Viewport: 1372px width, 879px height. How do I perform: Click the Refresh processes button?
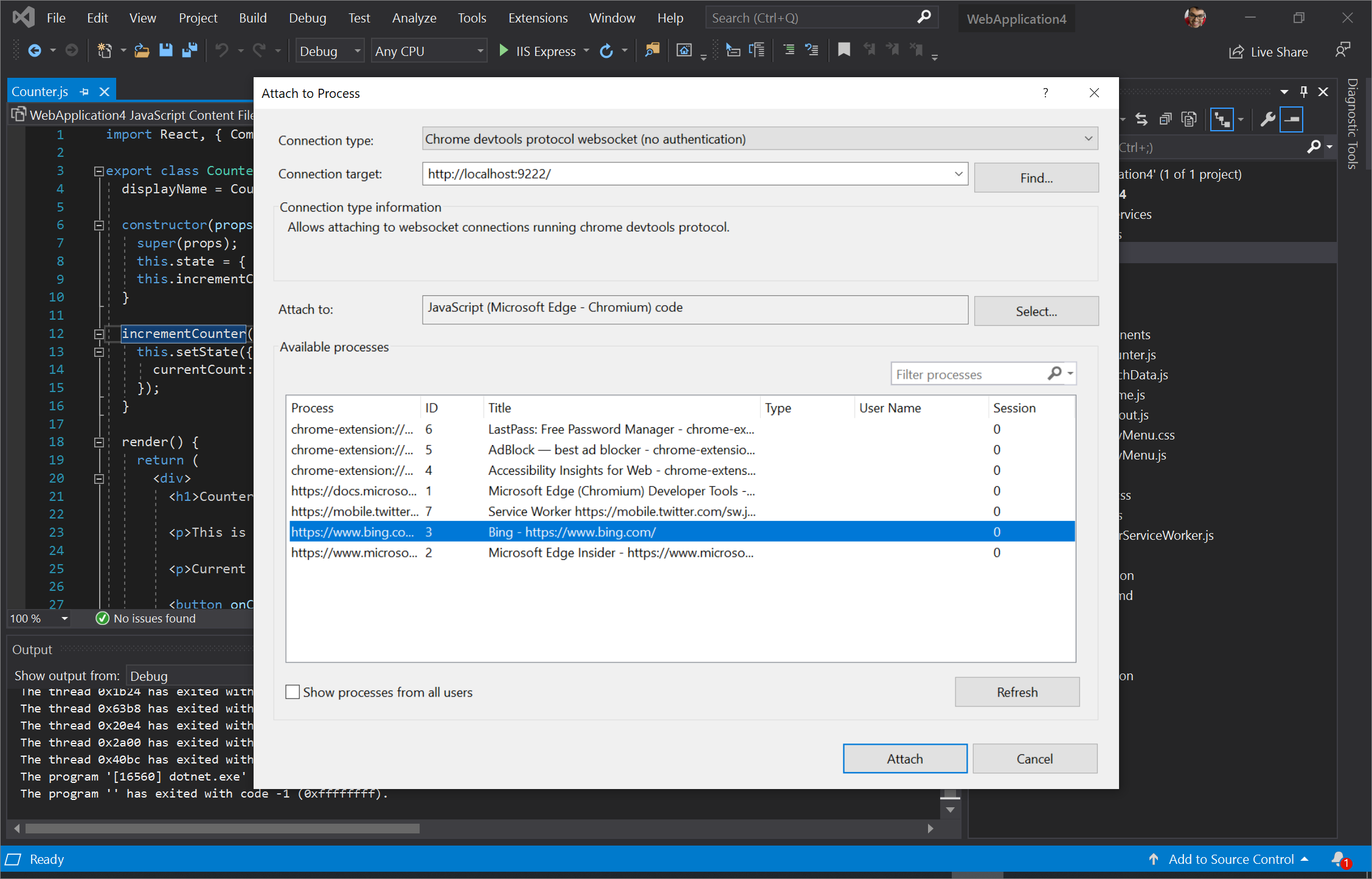[x=1017, y=692]
